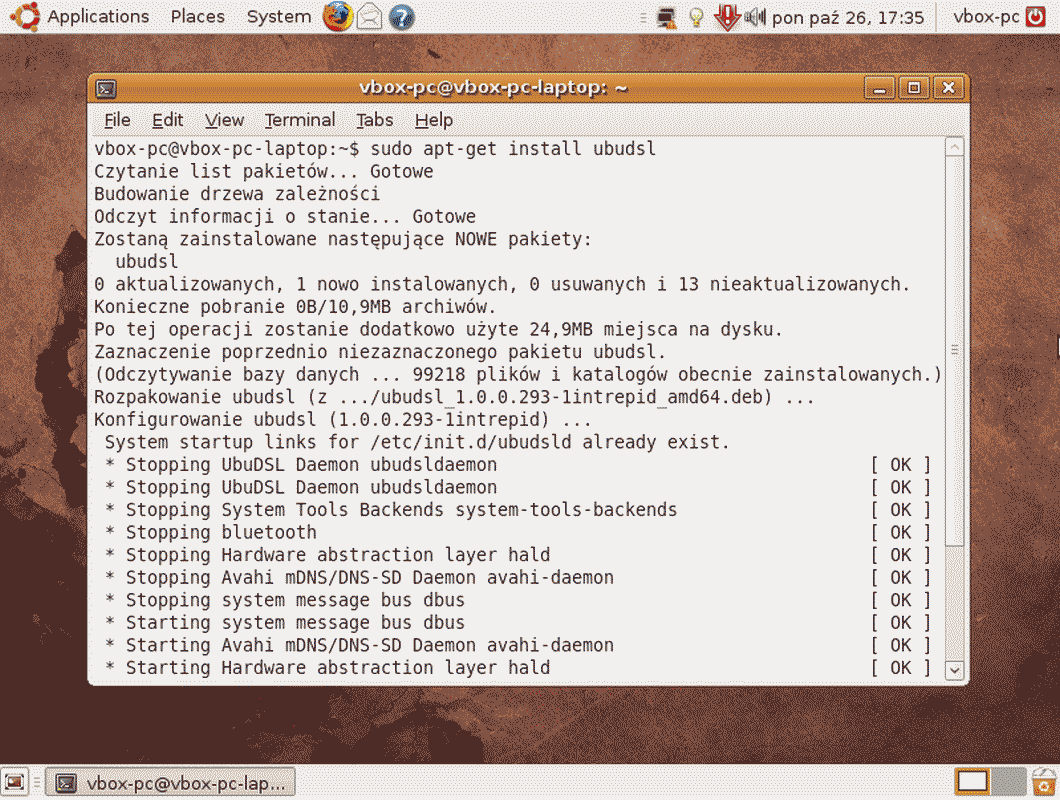Click the terminal scrollbar down arrow
This screenshot has height=800, width=1060.
tap(955, 670)
